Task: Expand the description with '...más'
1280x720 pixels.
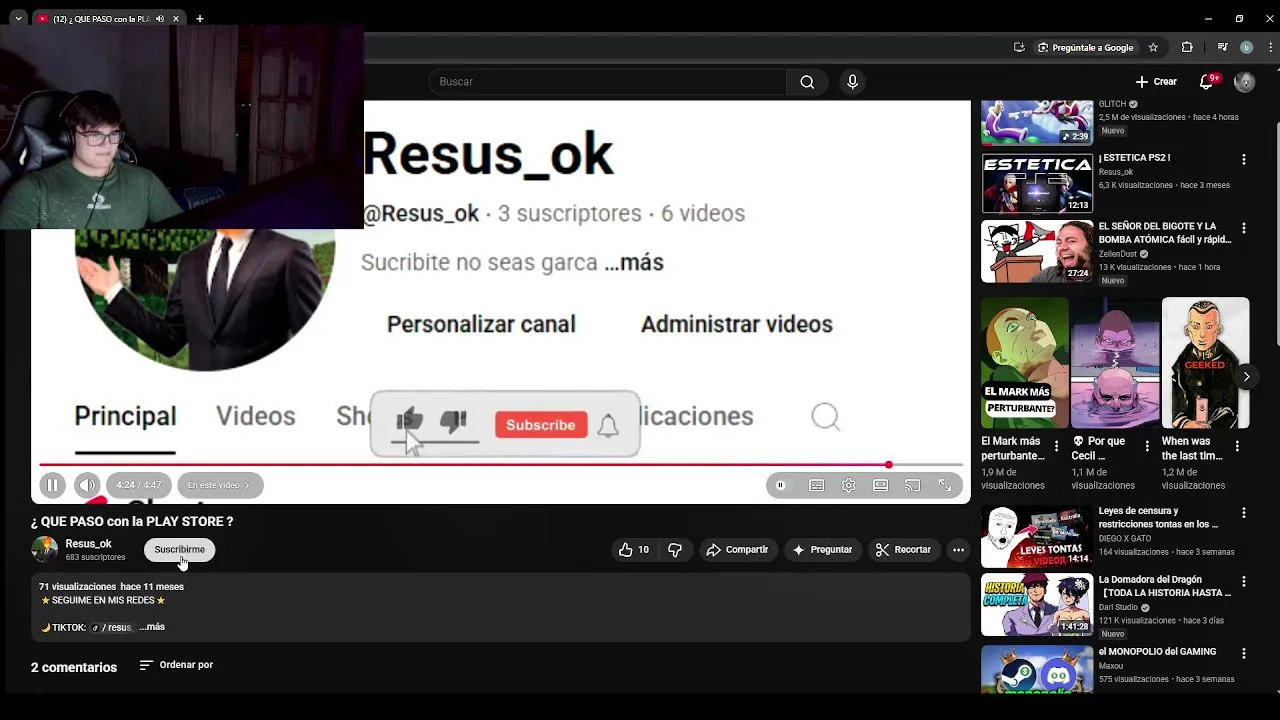Action: pyautogui.click(x=152, y=627)
